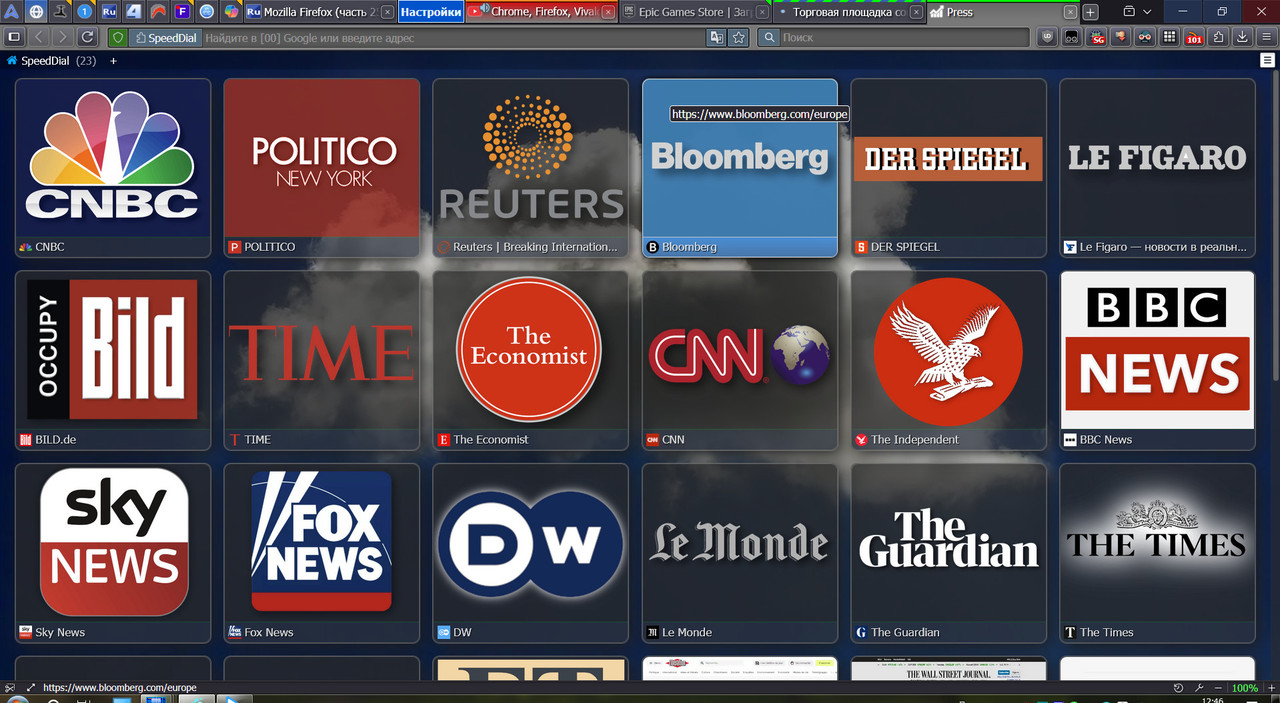Open the Firefox hamburger application menu
Image resolution: width=1280 pixels, height=703 pixels.
[1266, 37]
